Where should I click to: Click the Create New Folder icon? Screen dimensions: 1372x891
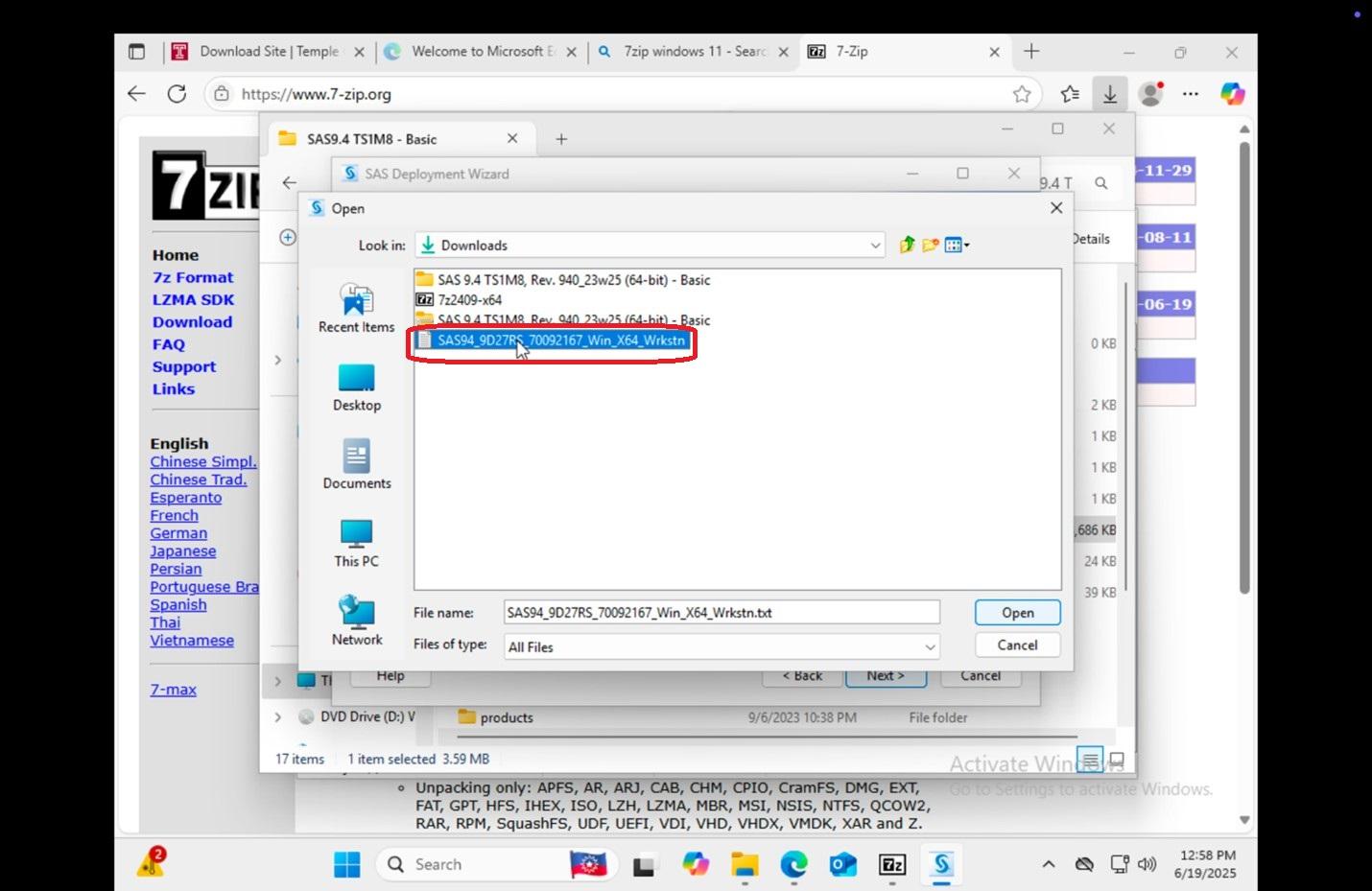point(930,245)
